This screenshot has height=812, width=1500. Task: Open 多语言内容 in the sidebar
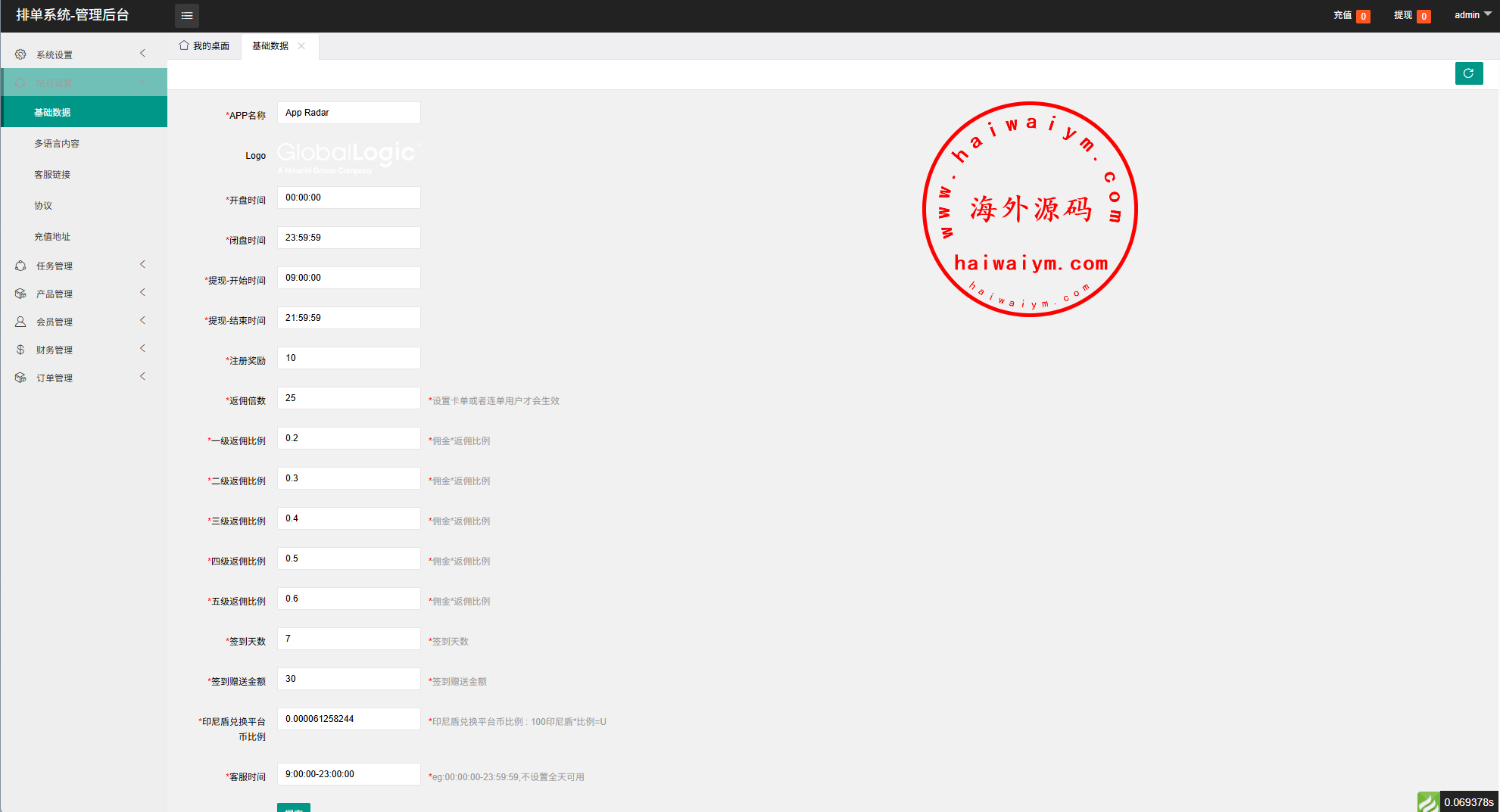pyautogui.click(x=57, y=144)
